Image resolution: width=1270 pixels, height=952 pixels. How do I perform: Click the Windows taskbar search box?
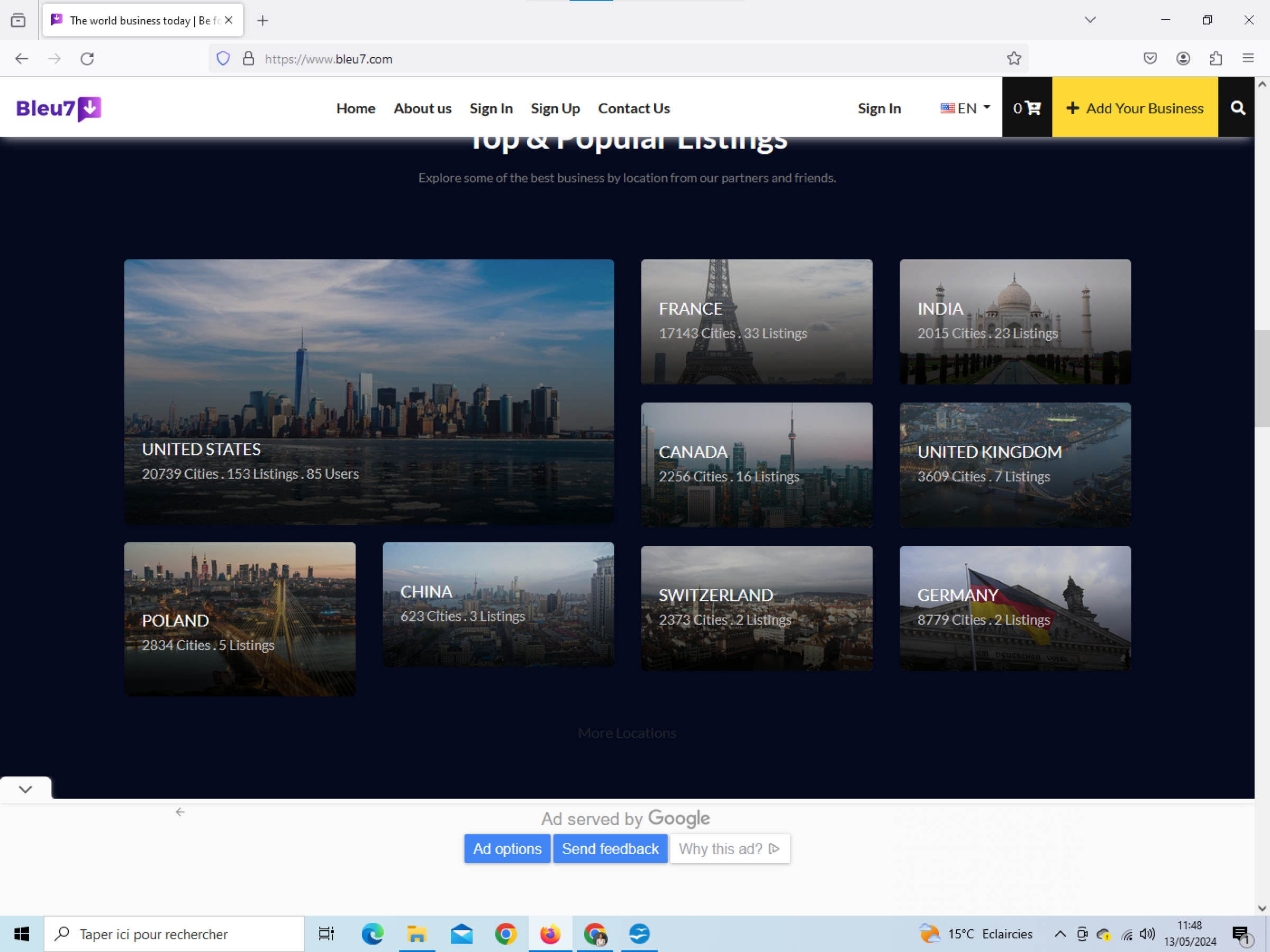coord(174,933)
